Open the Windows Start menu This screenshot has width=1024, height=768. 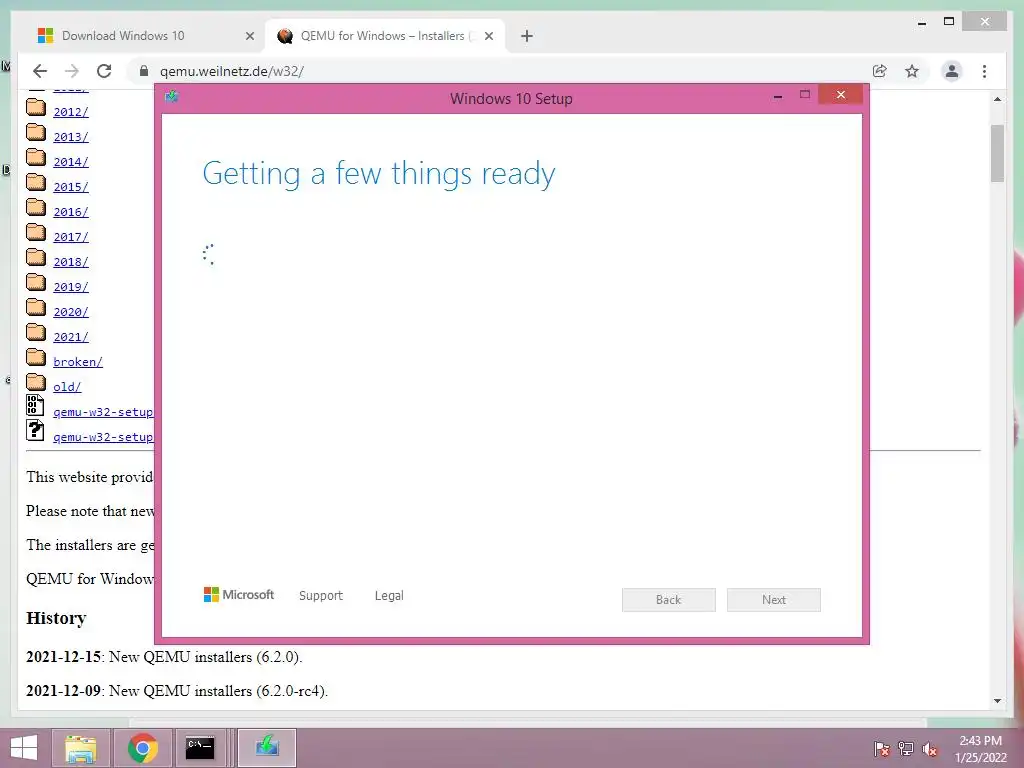click(x=24, y=748)
